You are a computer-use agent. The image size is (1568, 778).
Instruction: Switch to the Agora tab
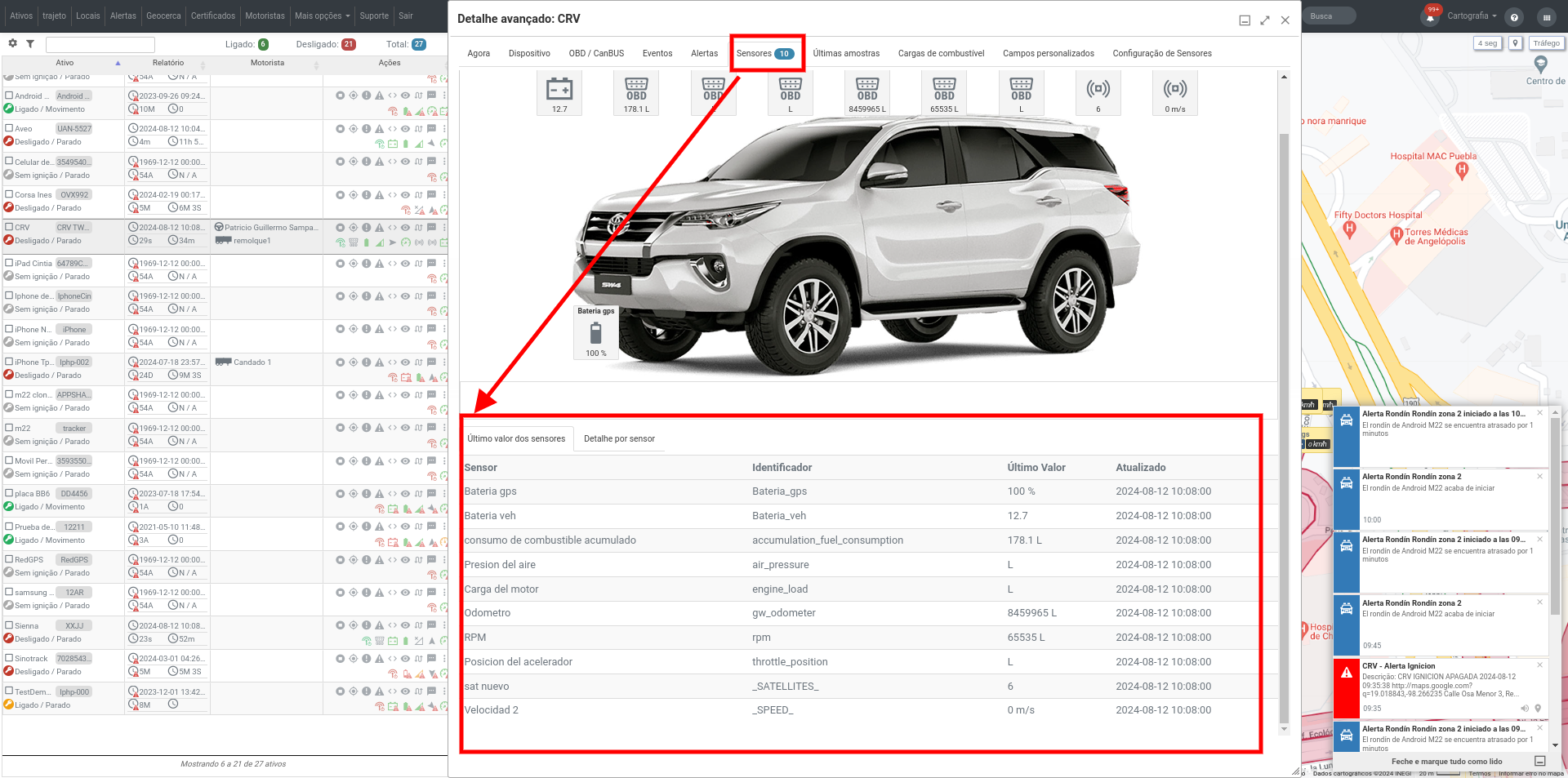point(479,53)
